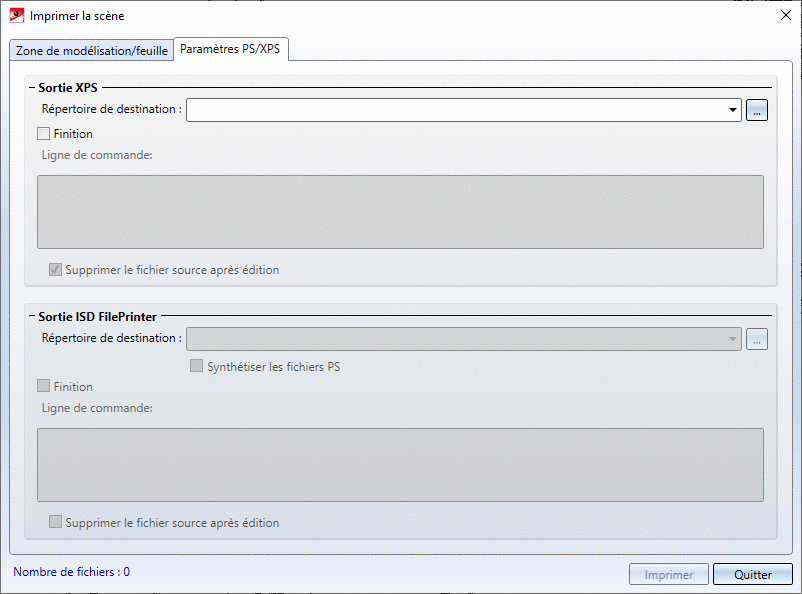The height and width of the screenshot is (594, 802).
Task: Click the Sortie XPS destination folder field
Action: tap(456, 110)
